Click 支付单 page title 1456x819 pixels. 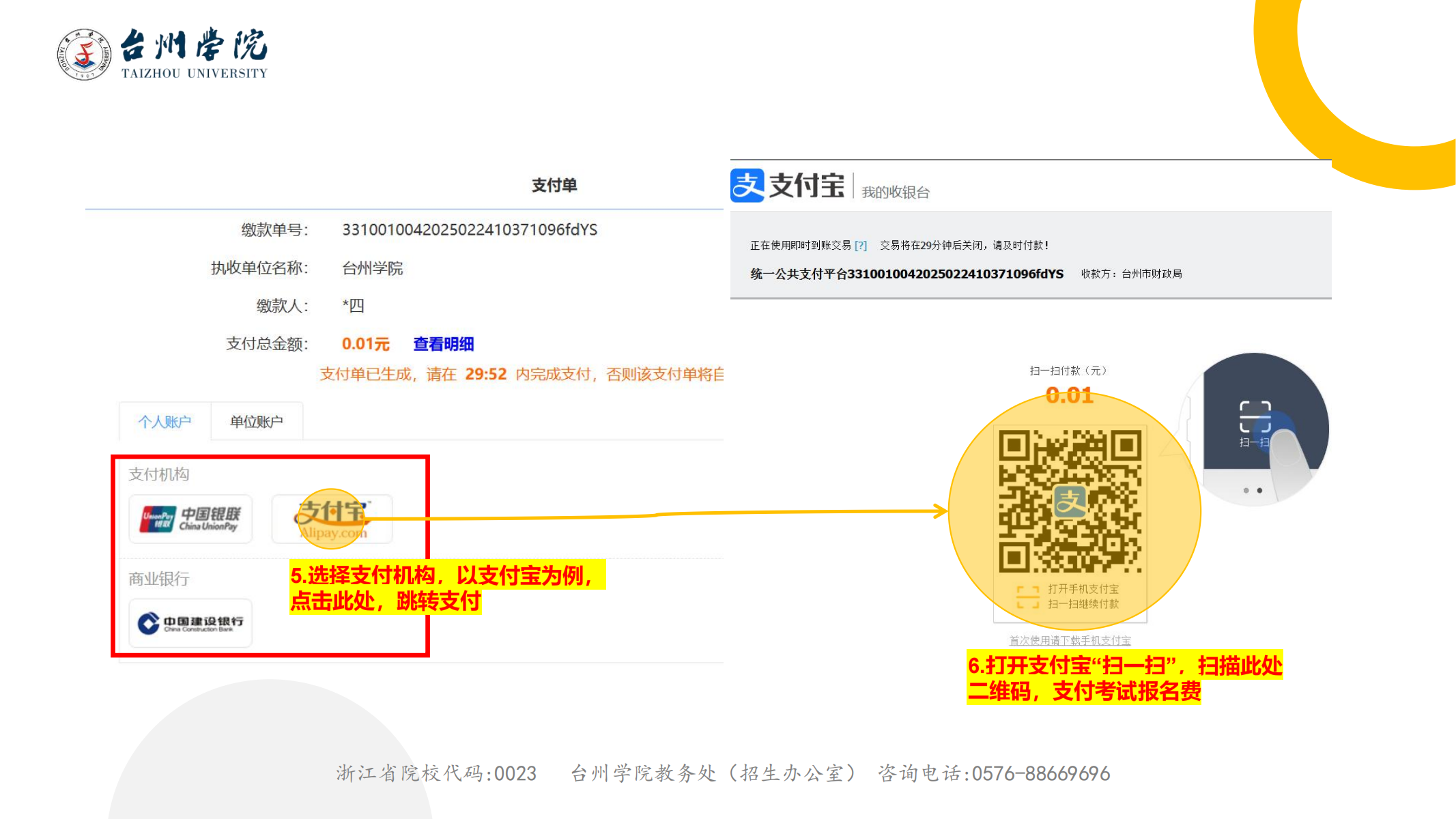(554, 185)
